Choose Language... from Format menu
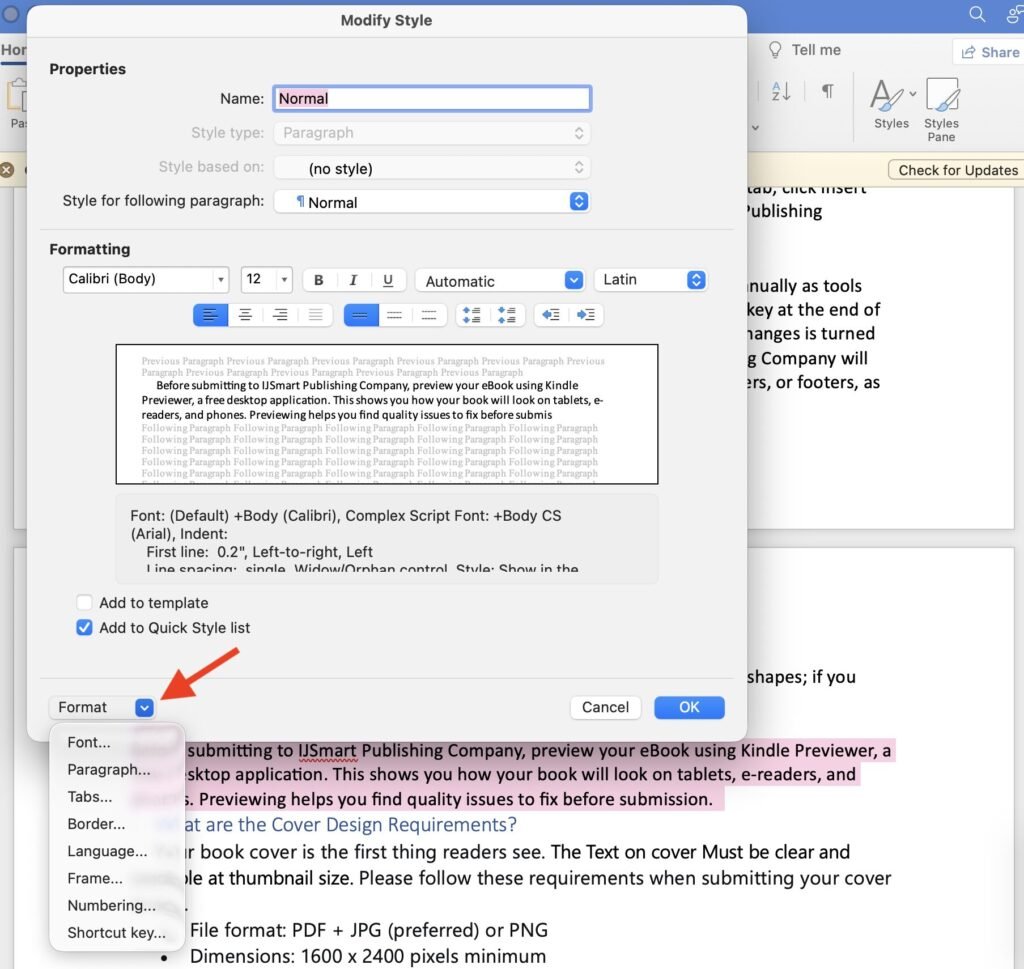 [107, 851]
